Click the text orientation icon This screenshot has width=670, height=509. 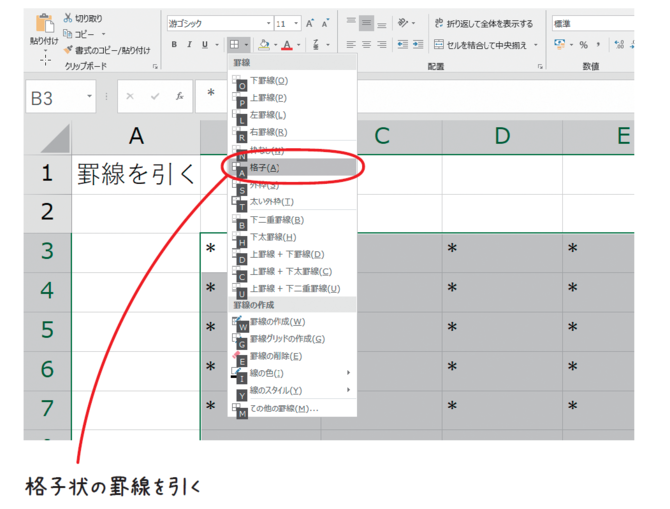click(403, 23)
